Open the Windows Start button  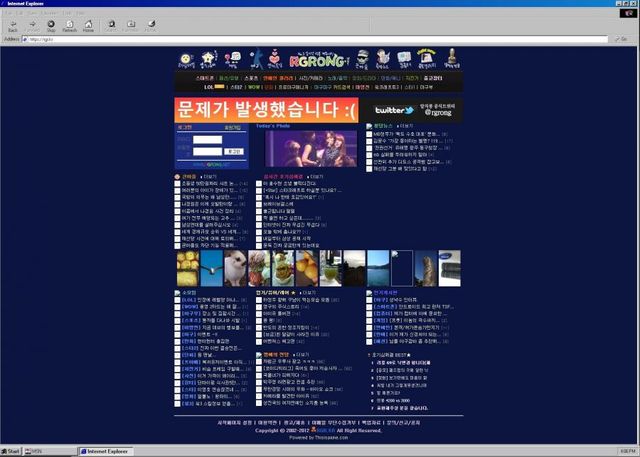(12, 451)
